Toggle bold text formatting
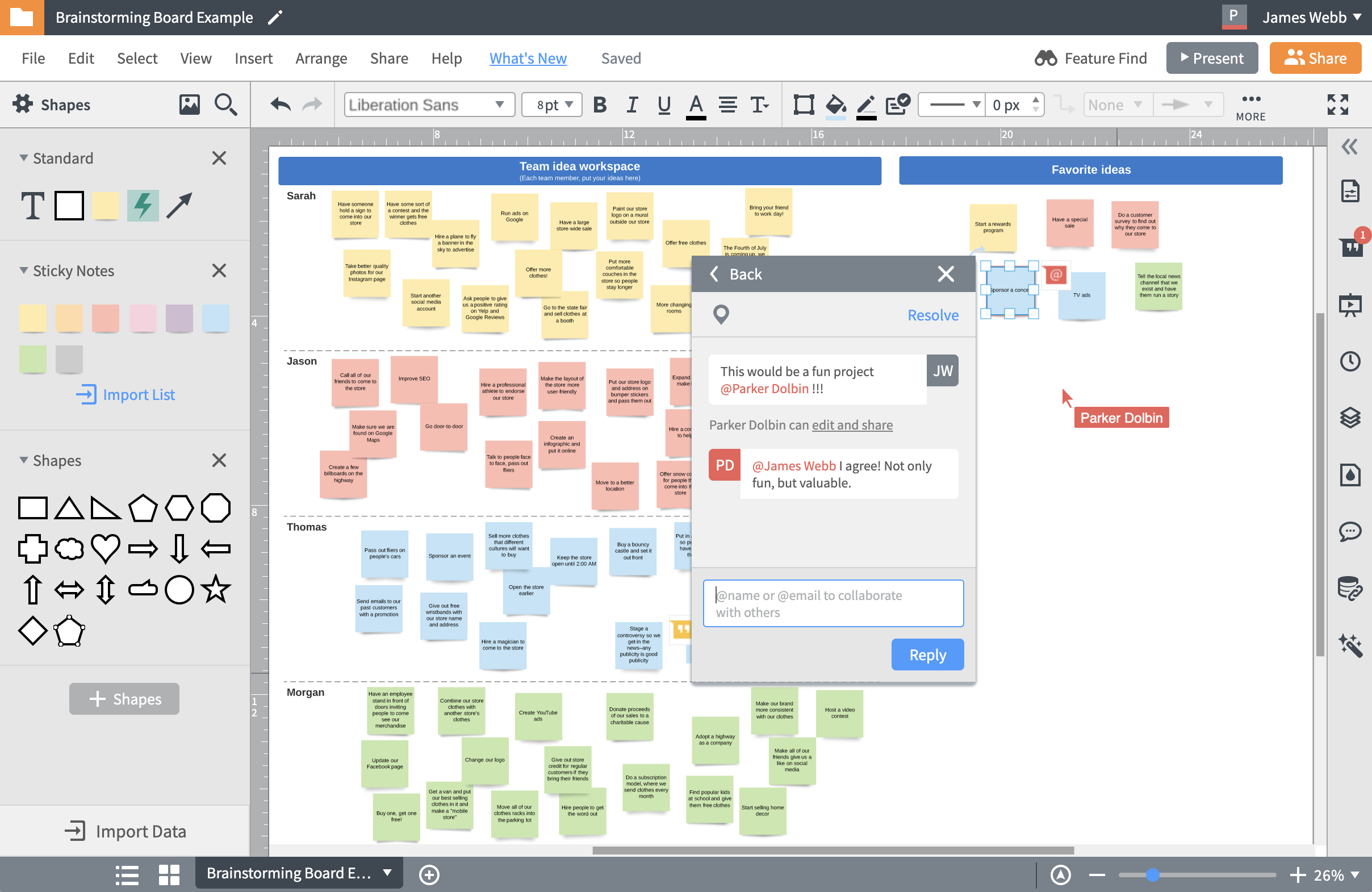The height and width of the screenshot is (892, 1372). 600,105
